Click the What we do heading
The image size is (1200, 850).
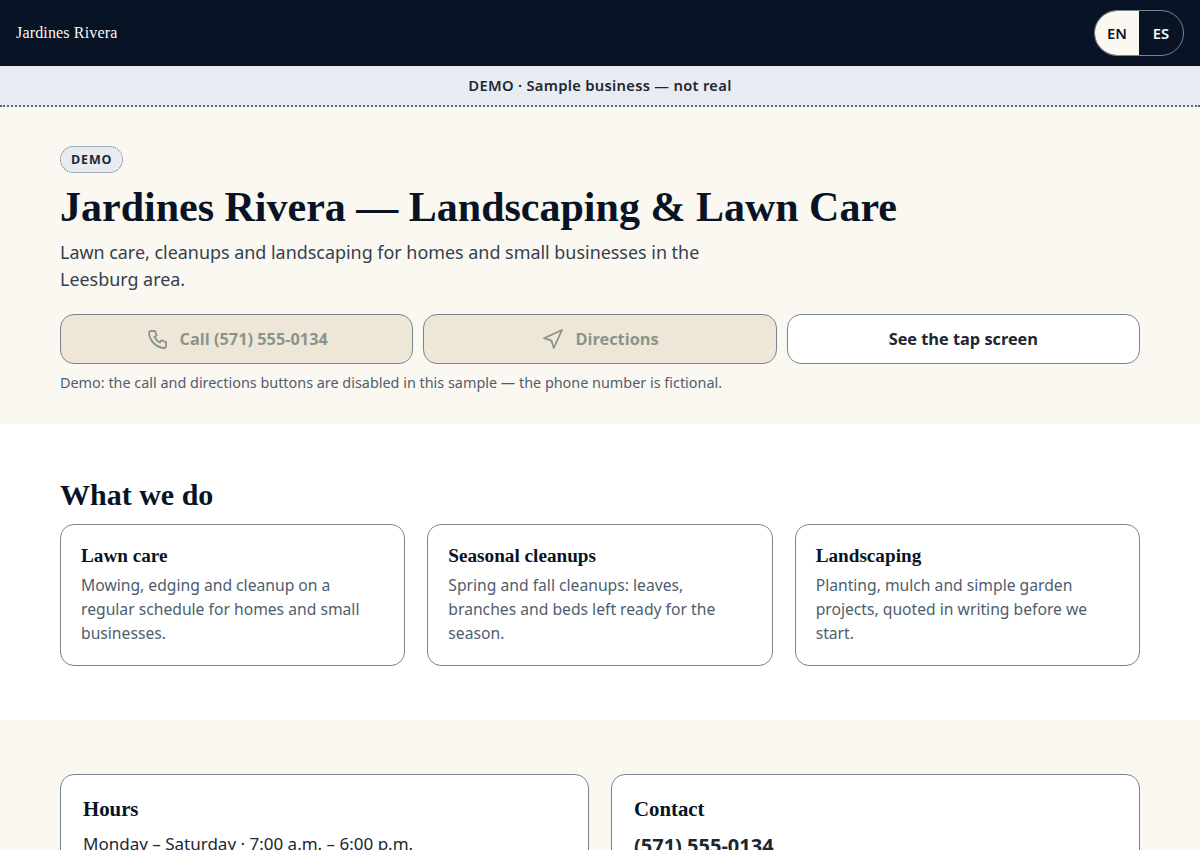137,495
